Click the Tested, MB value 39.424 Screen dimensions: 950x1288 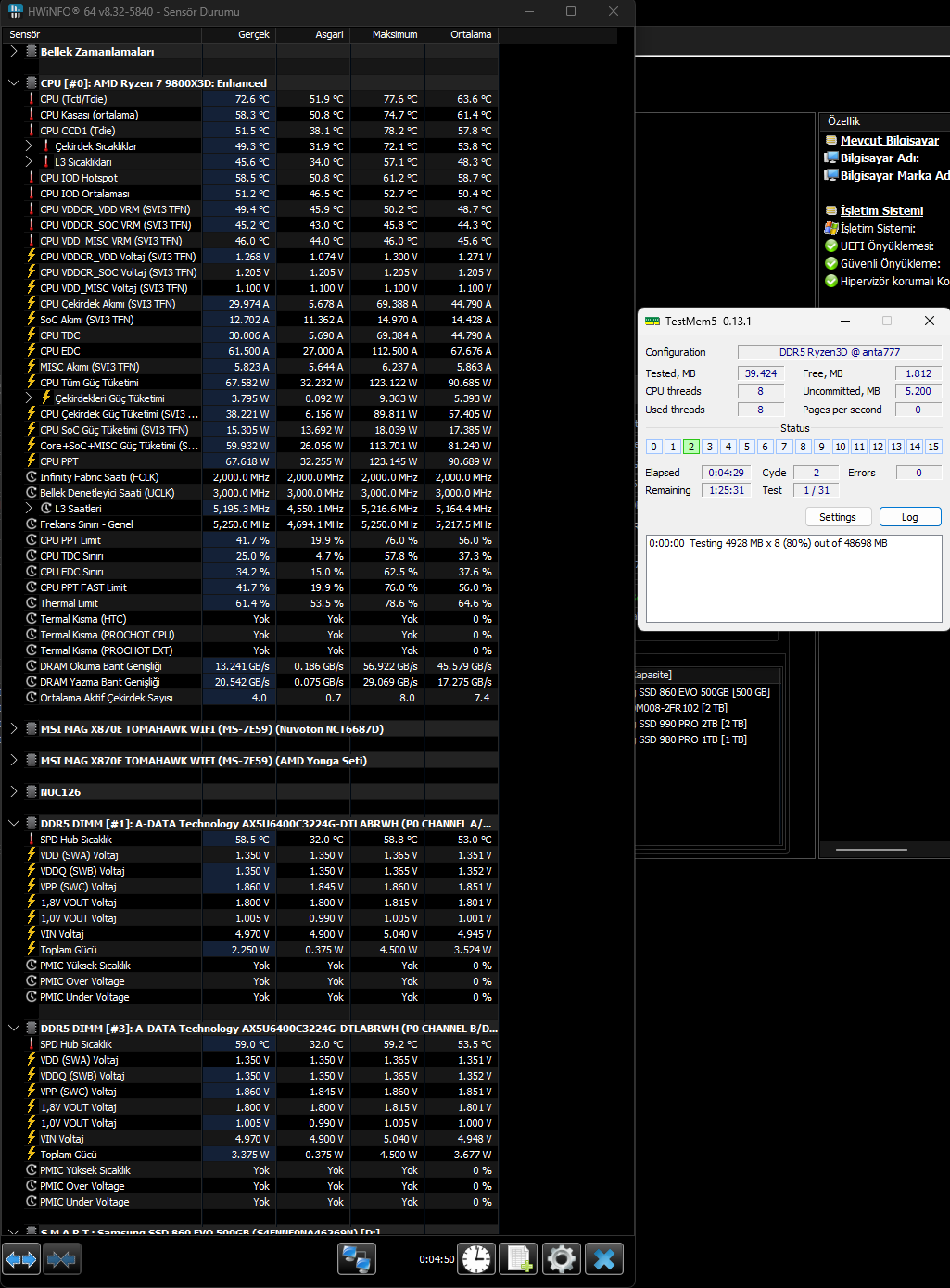point(761,373)
